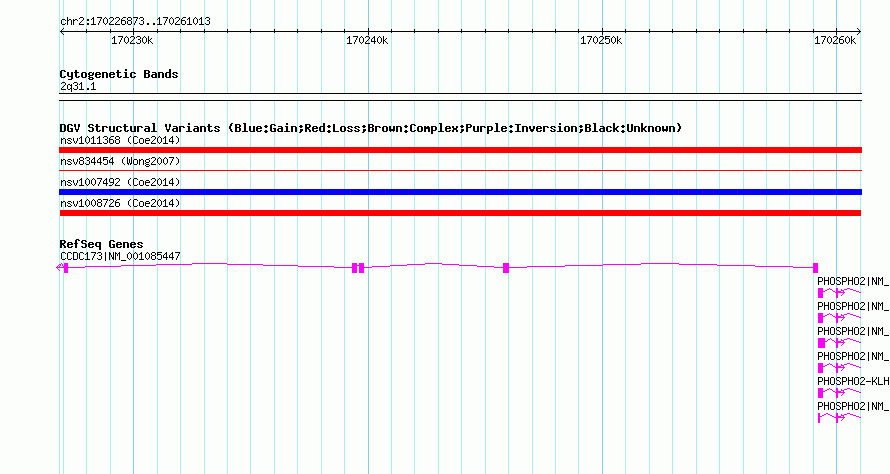Viewport: 890px width, 474px height.
Task: Select the 2q31.1 cytogenetic band bar
Action: point(460,97)
